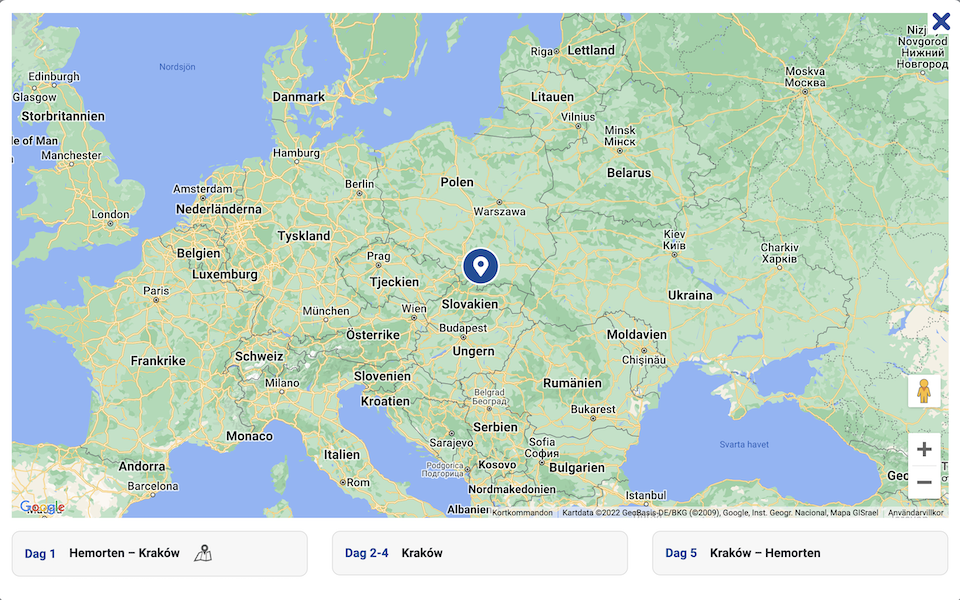Screen dimensions: 960x600
Task: Click the Moldavien country label
Action: point(637,334)
